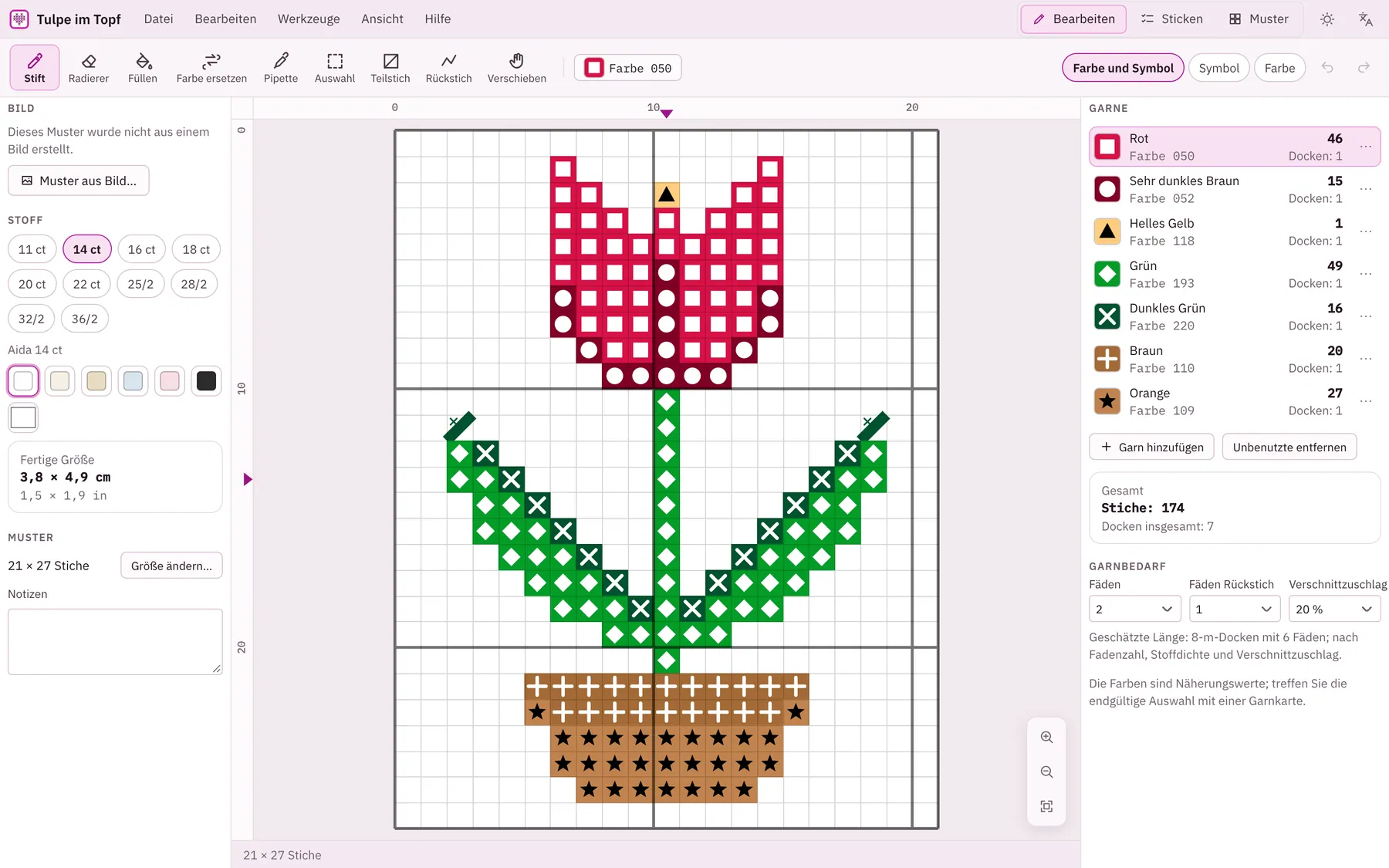Select 18 ct fabric count
This screenshot has height=868, width=1389.
[x=196, y=249]
